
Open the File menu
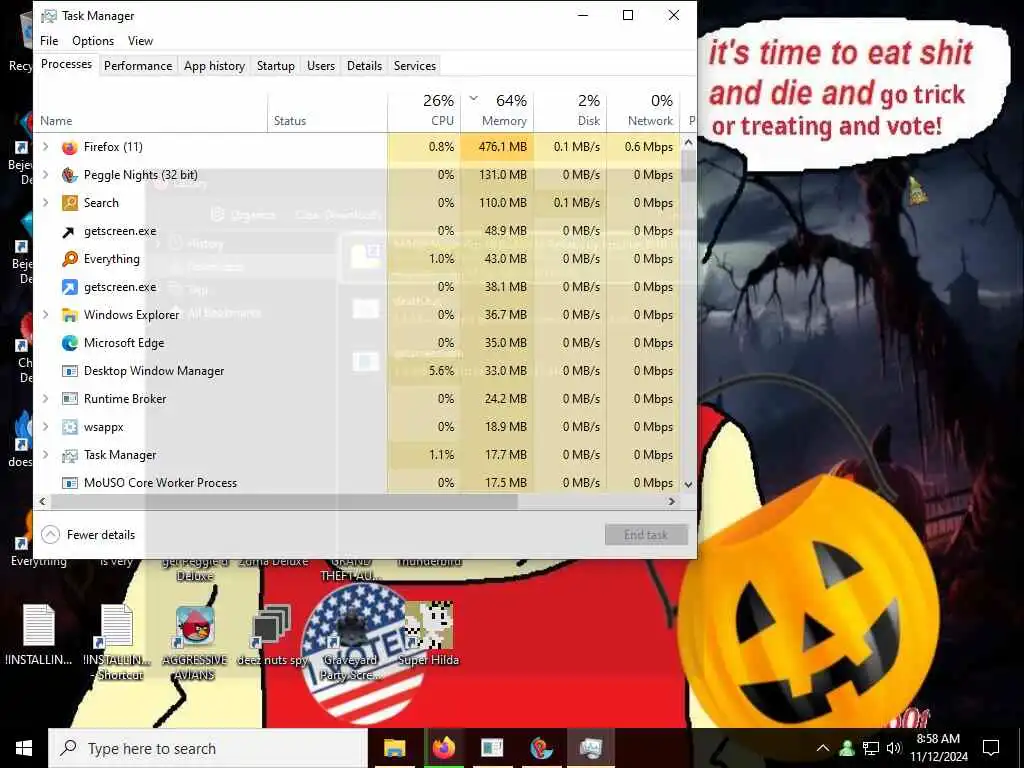(x=49, y=41)
